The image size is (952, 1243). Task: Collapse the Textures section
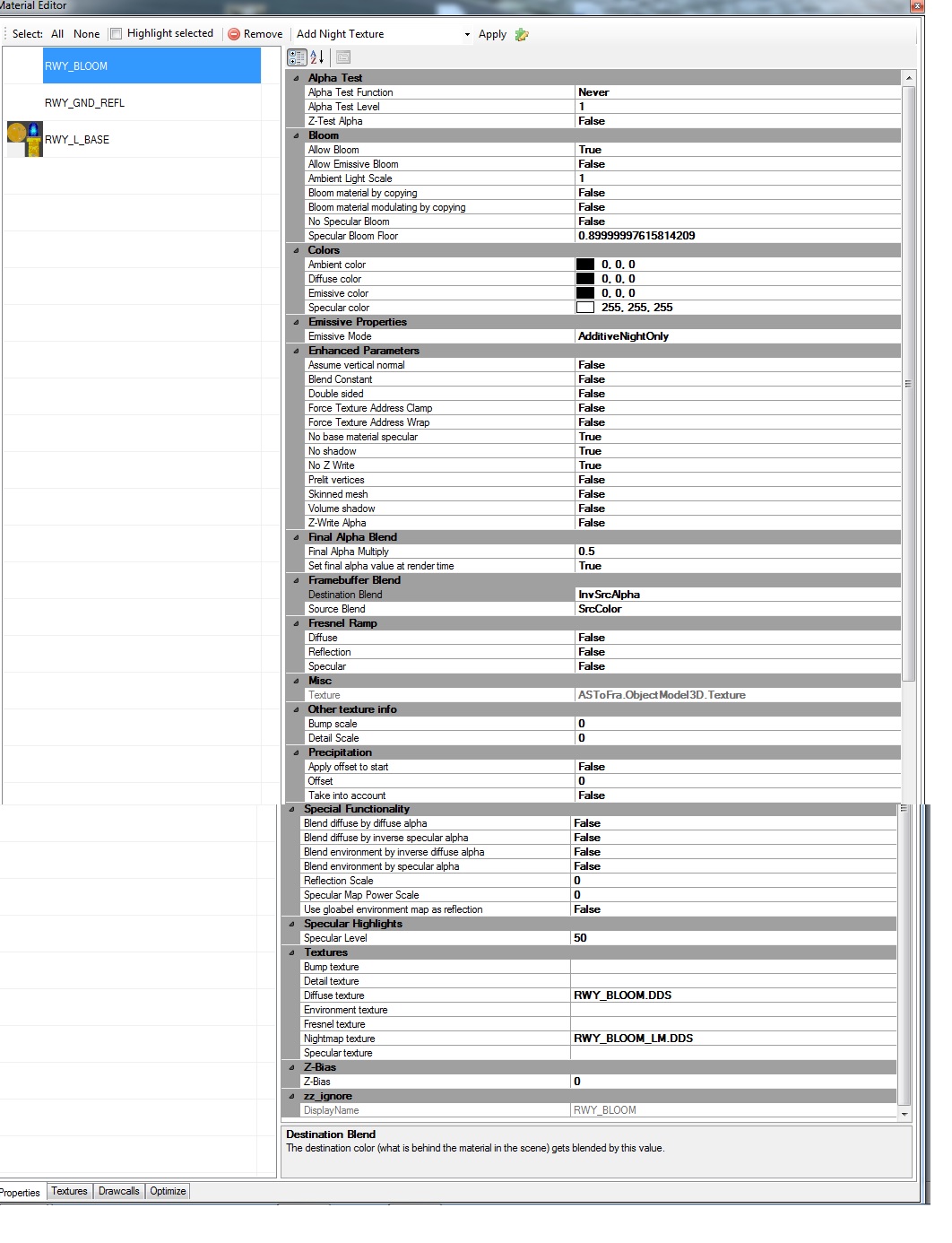(292, 952)
